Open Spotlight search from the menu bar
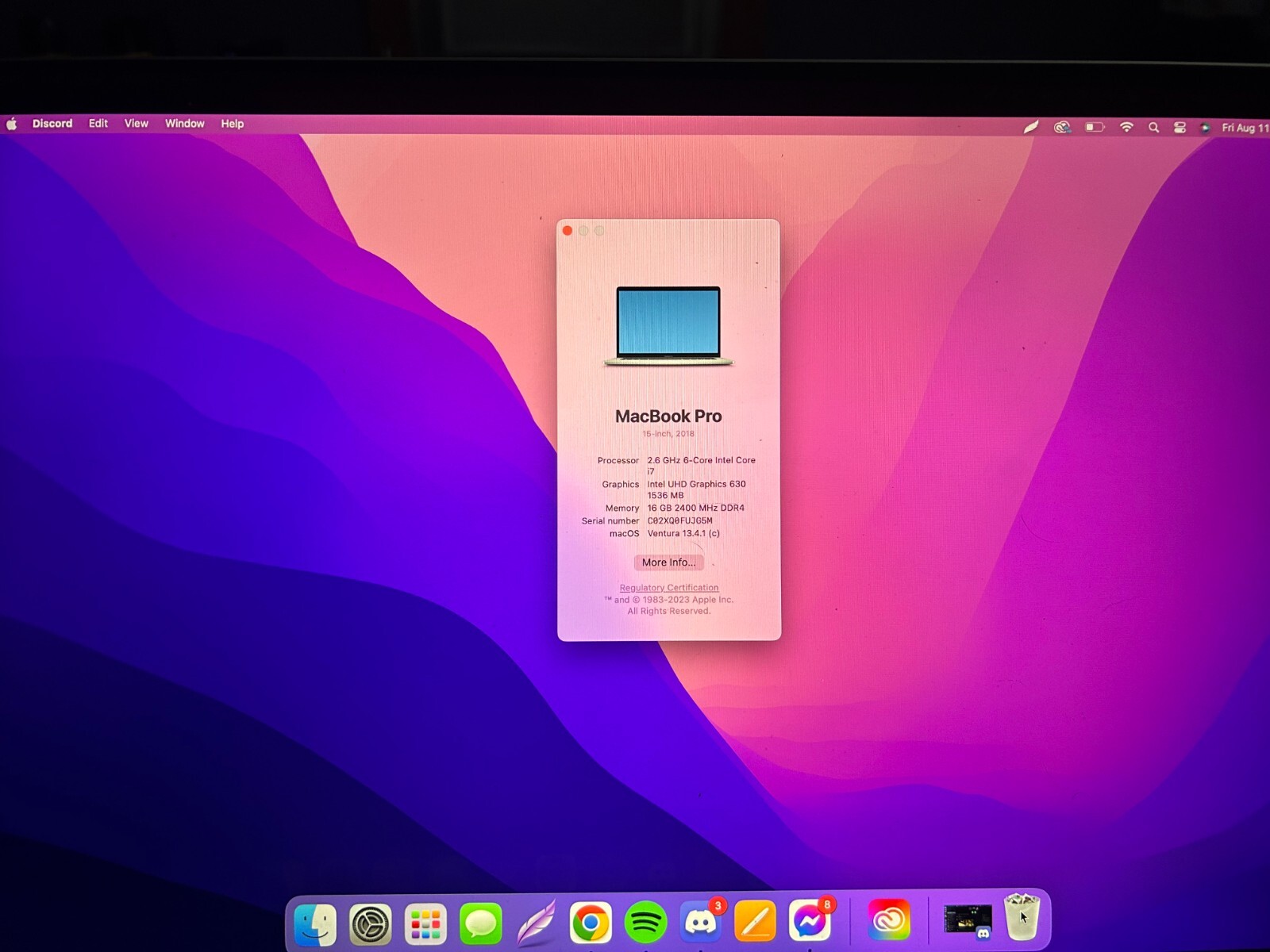This screenshot has width=1270, height=952. pos(1153,126)
